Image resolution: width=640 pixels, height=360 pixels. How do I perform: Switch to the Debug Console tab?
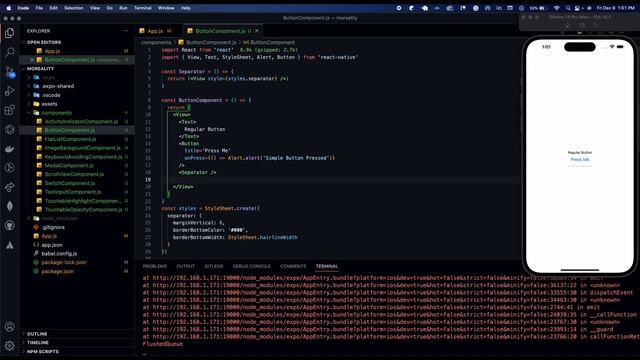tap(251, 266)
